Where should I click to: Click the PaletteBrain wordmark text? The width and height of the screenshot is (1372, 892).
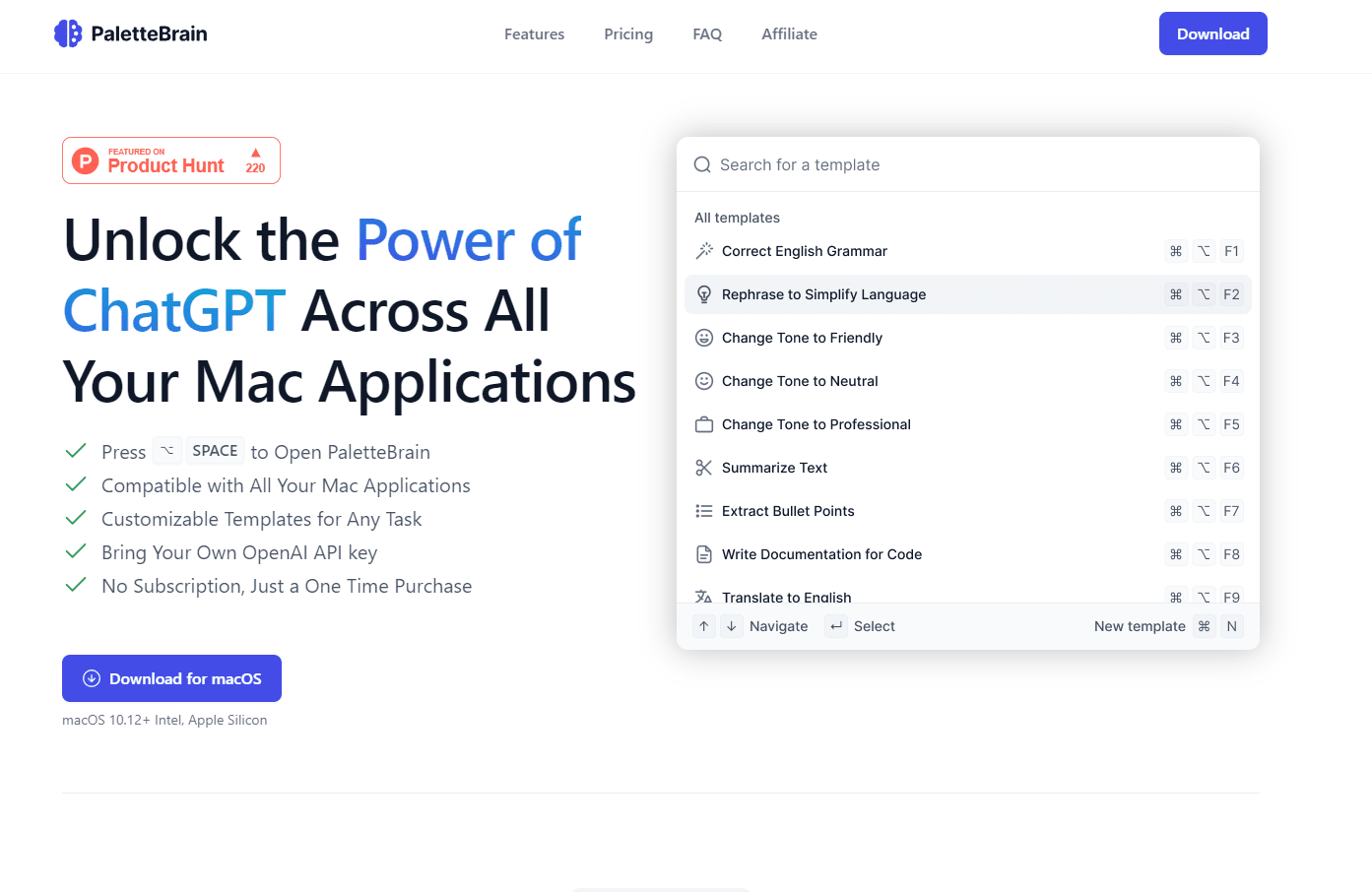click(x=149, y=33)
